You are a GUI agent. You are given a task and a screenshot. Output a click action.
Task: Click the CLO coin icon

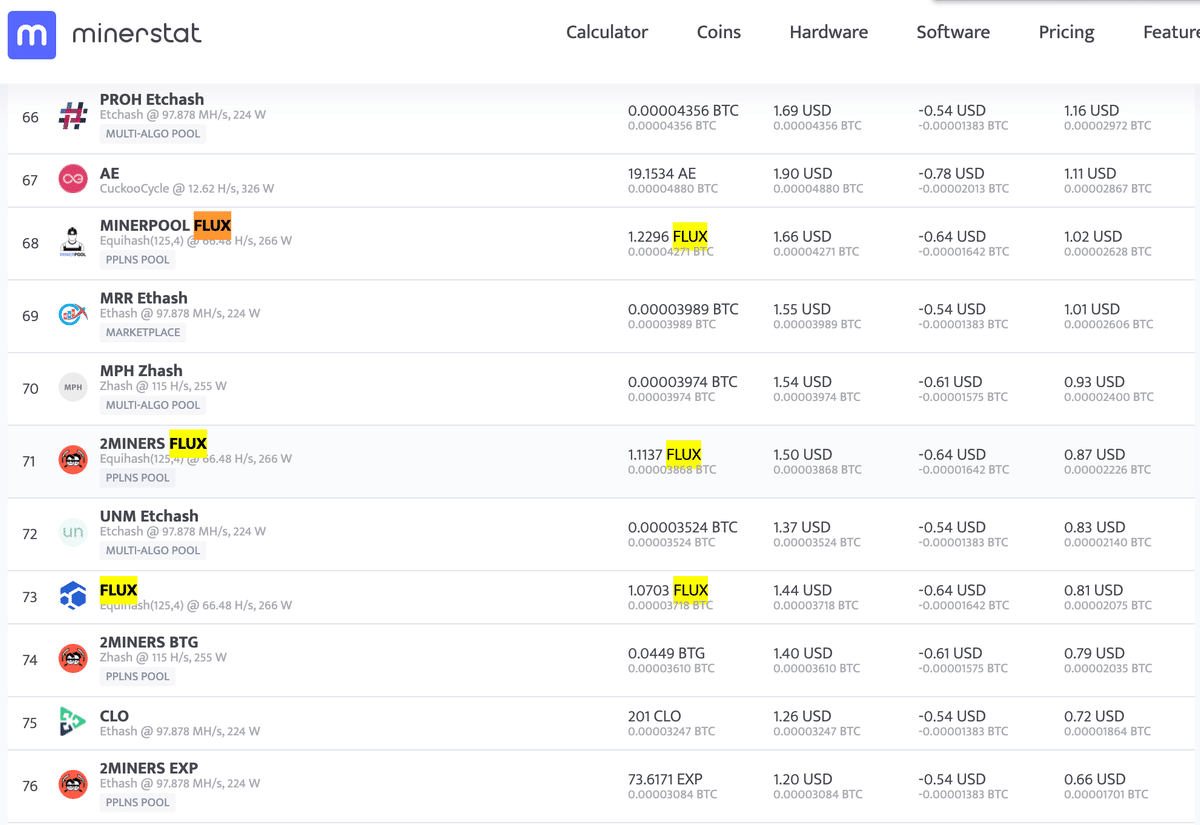tap(73, 722)
